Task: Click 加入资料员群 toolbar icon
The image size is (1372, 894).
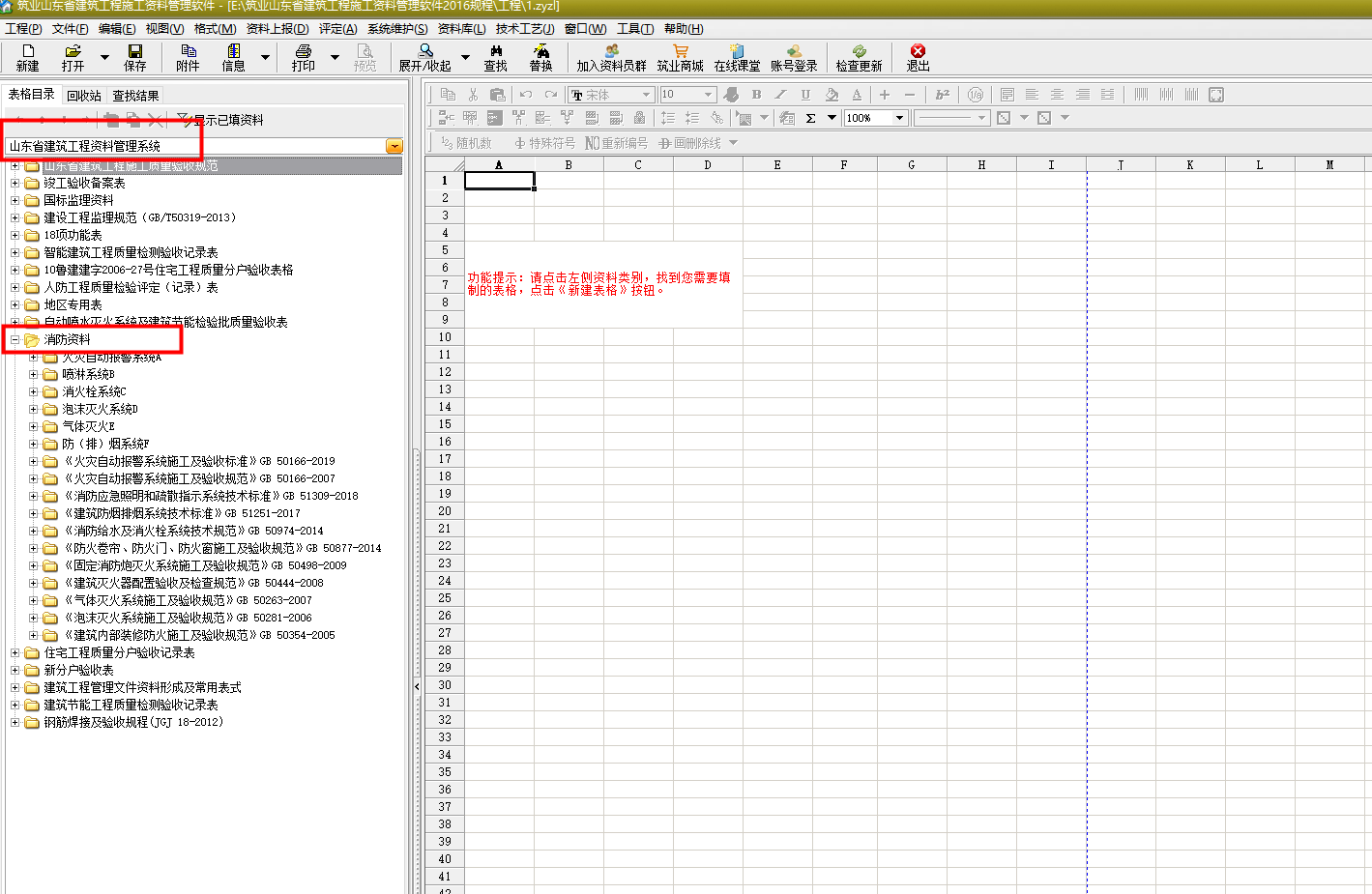Action: 611,57
